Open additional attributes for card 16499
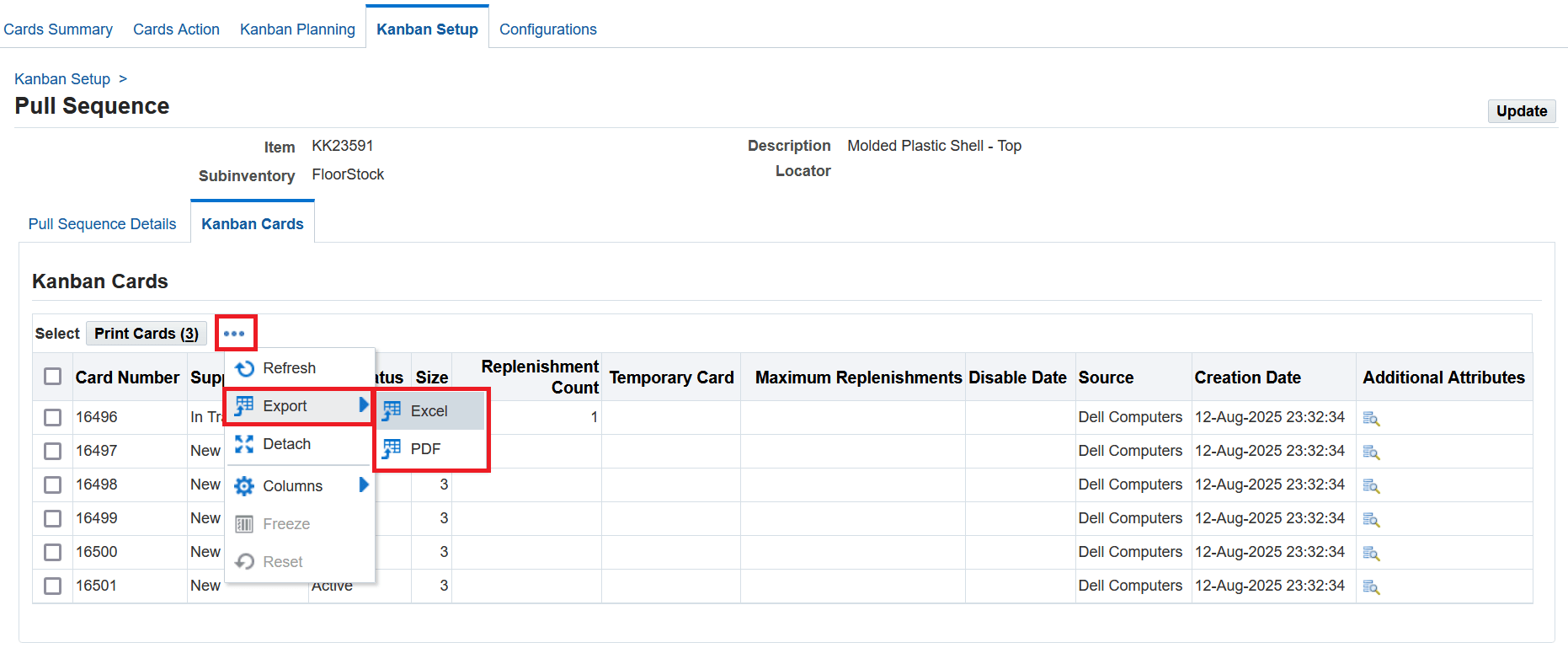 [1371, 519]
